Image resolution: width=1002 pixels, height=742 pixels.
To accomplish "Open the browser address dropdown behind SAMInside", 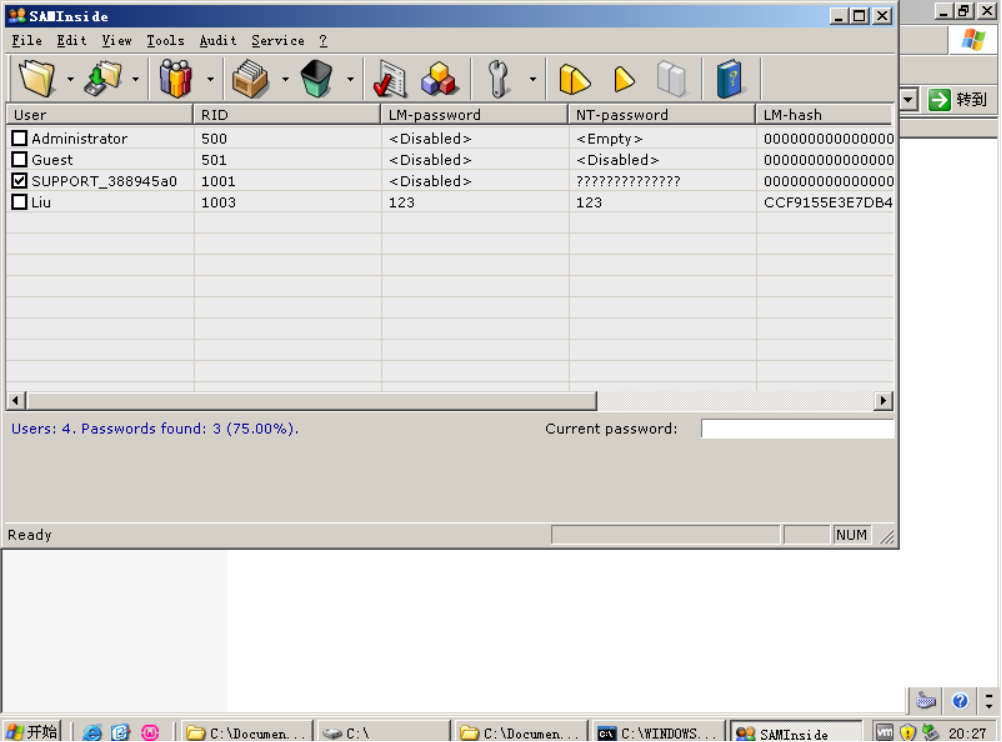I will [909, 100].
